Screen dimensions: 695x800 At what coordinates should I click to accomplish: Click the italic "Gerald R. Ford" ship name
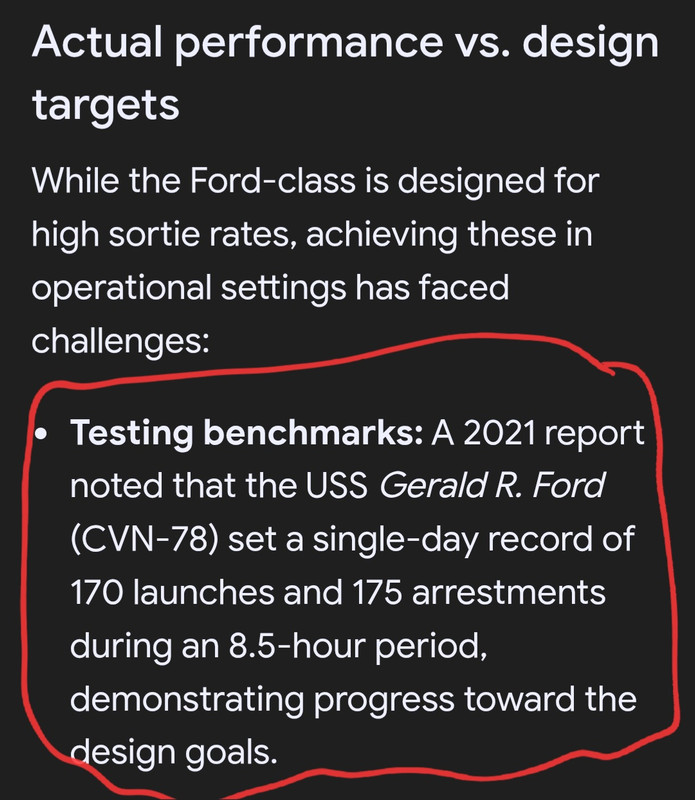click(492, 485)
